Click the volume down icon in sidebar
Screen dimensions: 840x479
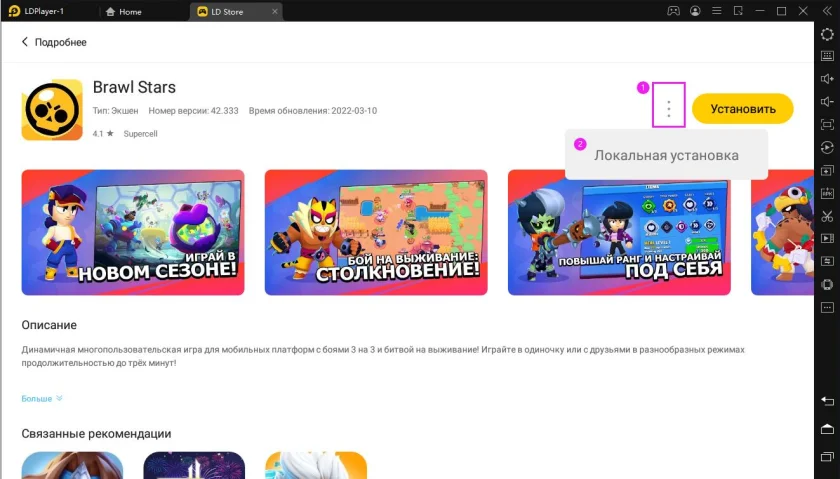827,102
